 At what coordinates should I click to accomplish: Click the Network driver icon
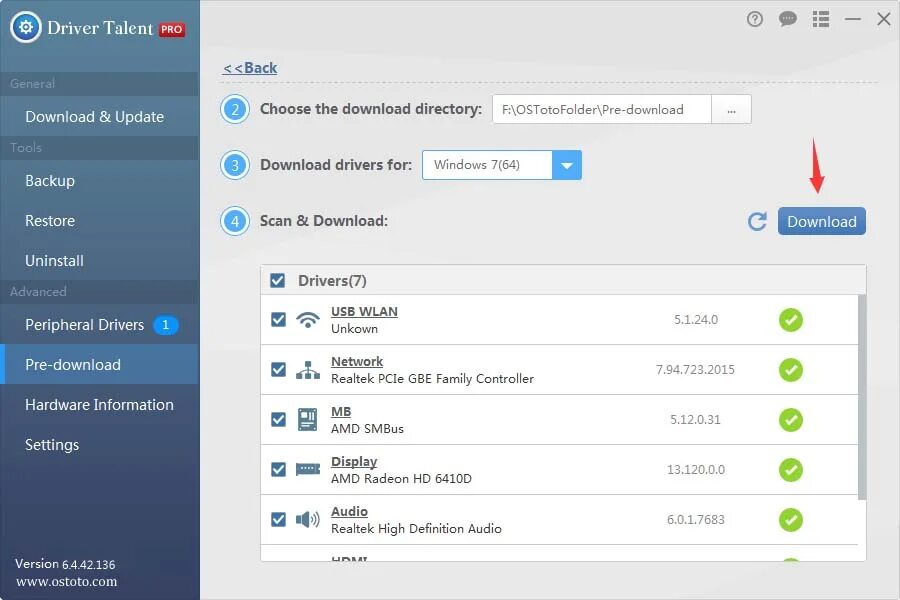pyautogui.click(x=308, y=370)
